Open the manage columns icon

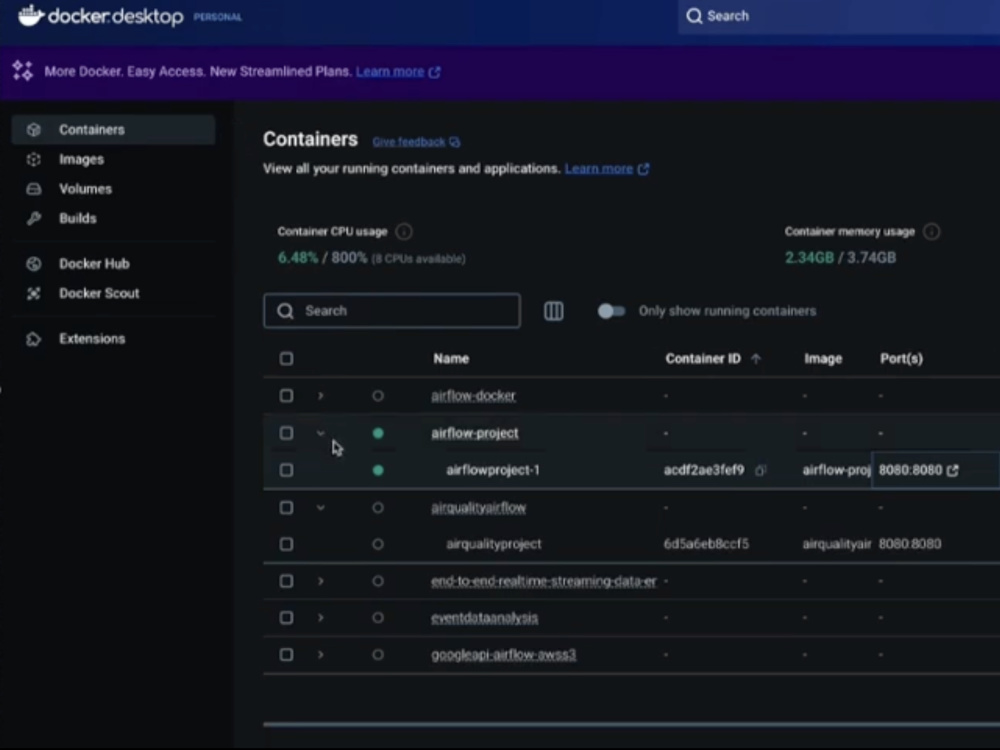pyautogui.click(x=554, y=311)
